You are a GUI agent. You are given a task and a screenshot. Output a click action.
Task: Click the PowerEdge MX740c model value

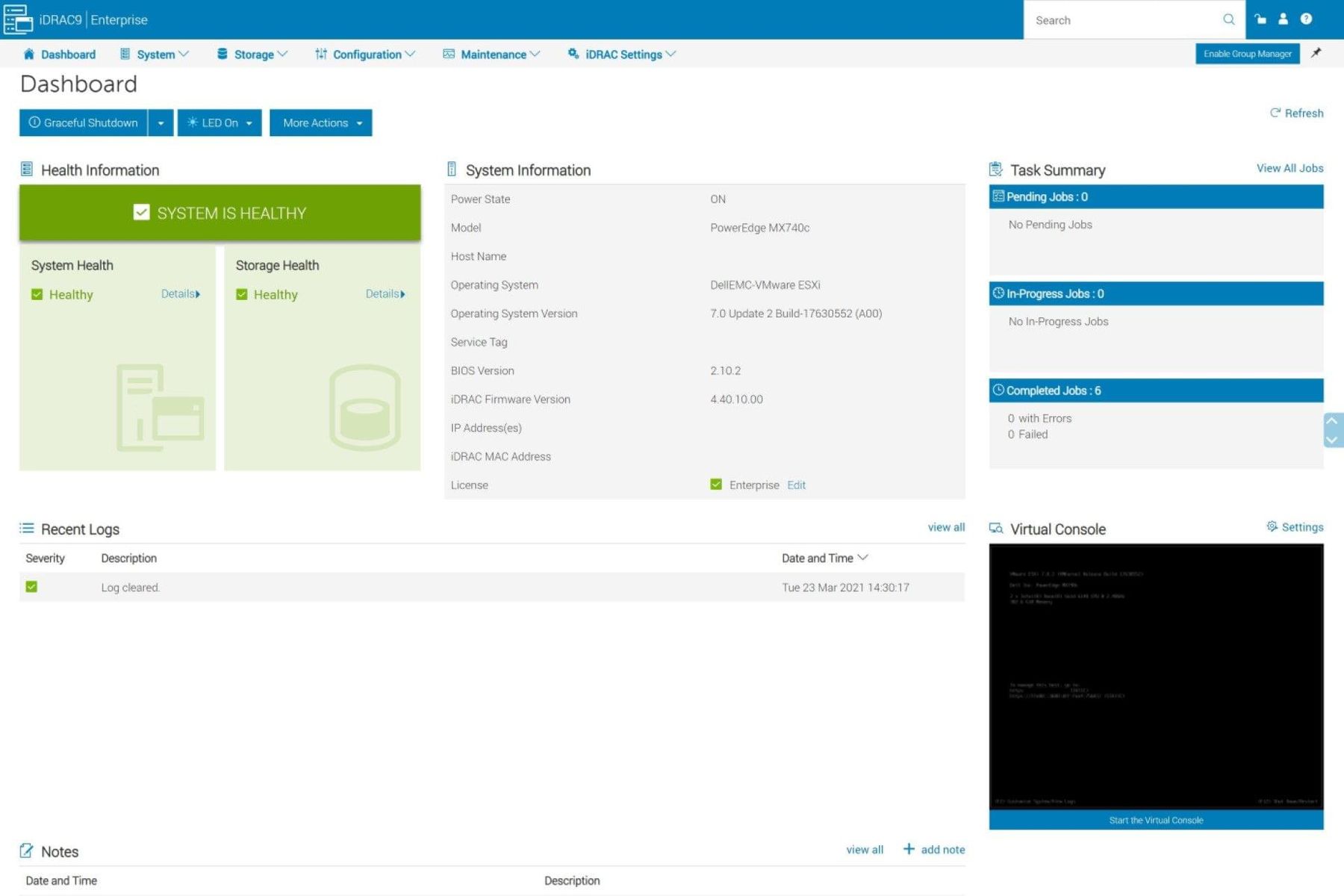(759, 228)
